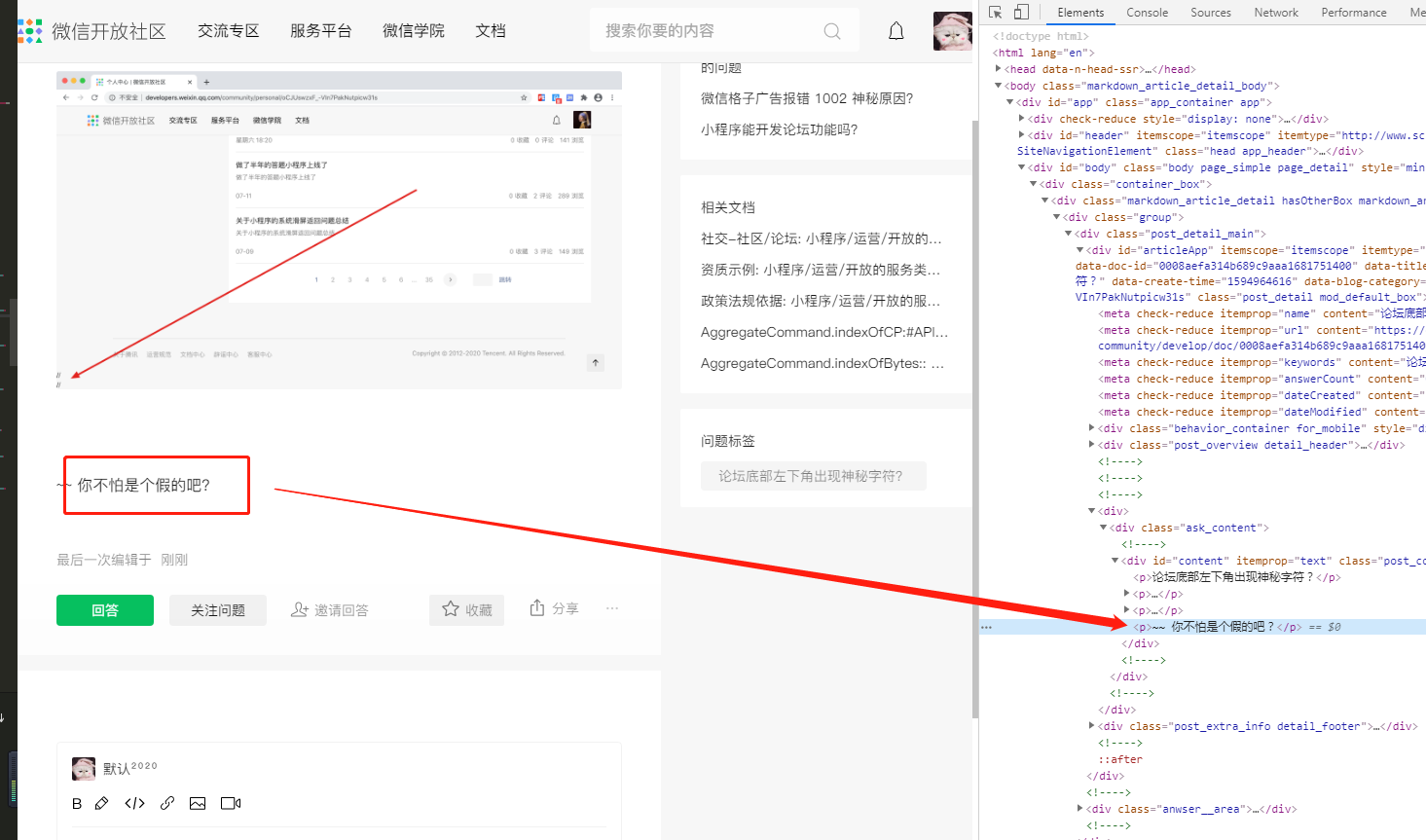
Task: Open the 文档 menu
Action: [x=491, y=31]
